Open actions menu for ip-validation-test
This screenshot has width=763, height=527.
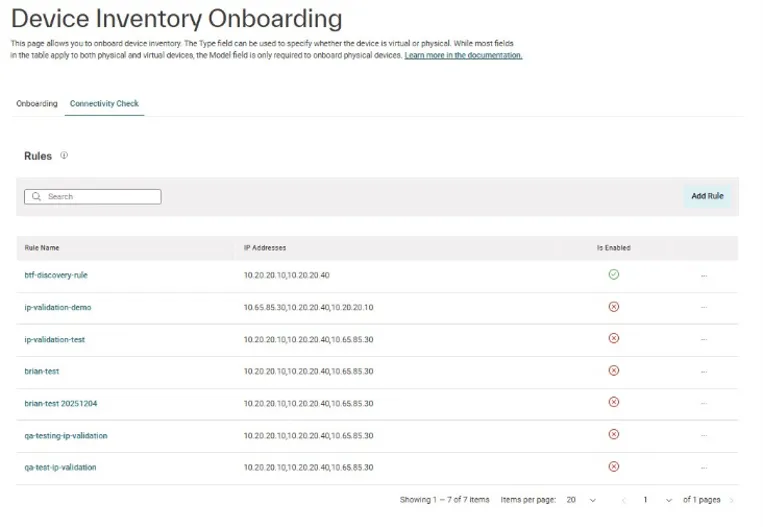[704, 340]
